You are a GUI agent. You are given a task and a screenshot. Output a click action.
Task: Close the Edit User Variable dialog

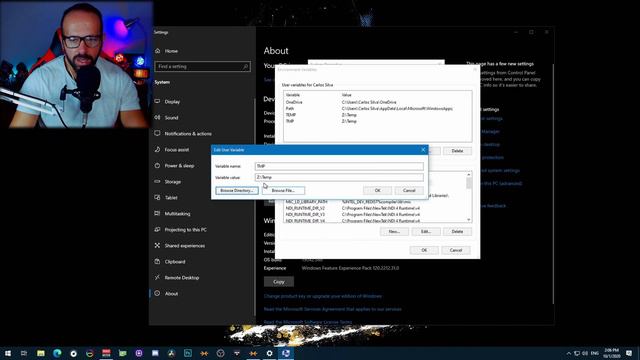(x=423, y=150)
